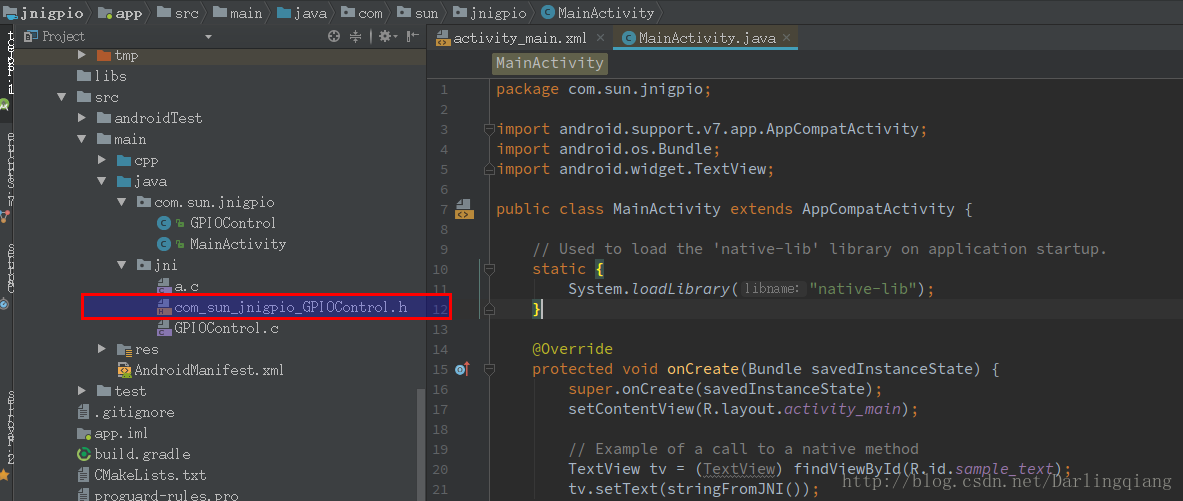Click the java breadcrumb in navigation bar

300,13
